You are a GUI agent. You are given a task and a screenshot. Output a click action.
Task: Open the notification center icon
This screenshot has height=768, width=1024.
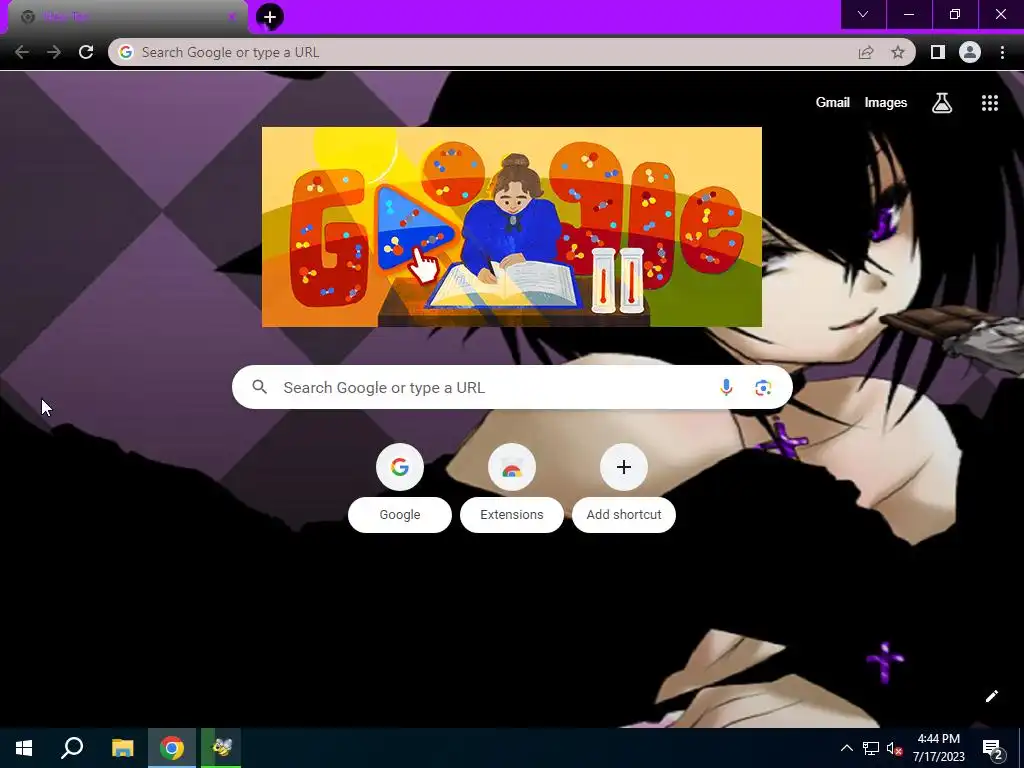(x=993, y=749)
